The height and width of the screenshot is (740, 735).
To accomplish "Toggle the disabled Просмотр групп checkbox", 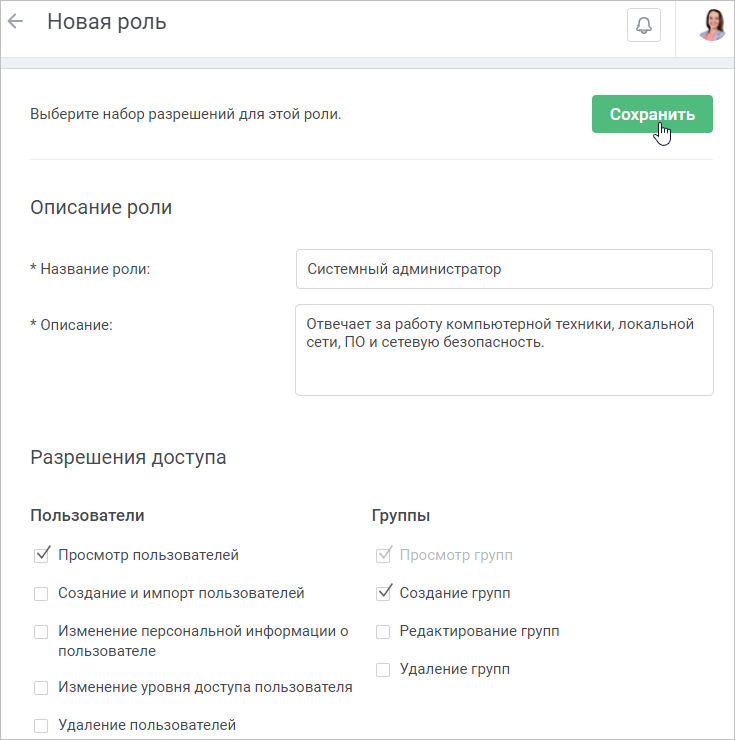I will pyautogui.click(x=383, y=555).
